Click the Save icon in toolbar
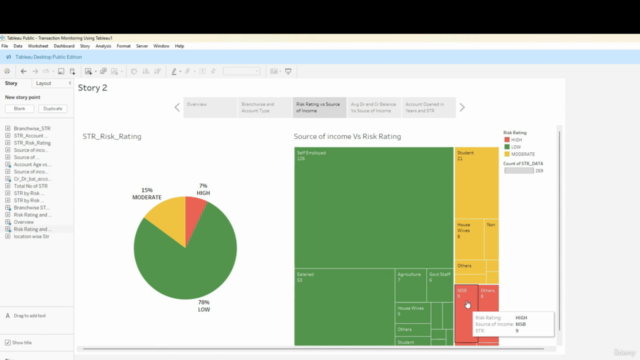This screenshot has width=640, height=360. (61, 71)
